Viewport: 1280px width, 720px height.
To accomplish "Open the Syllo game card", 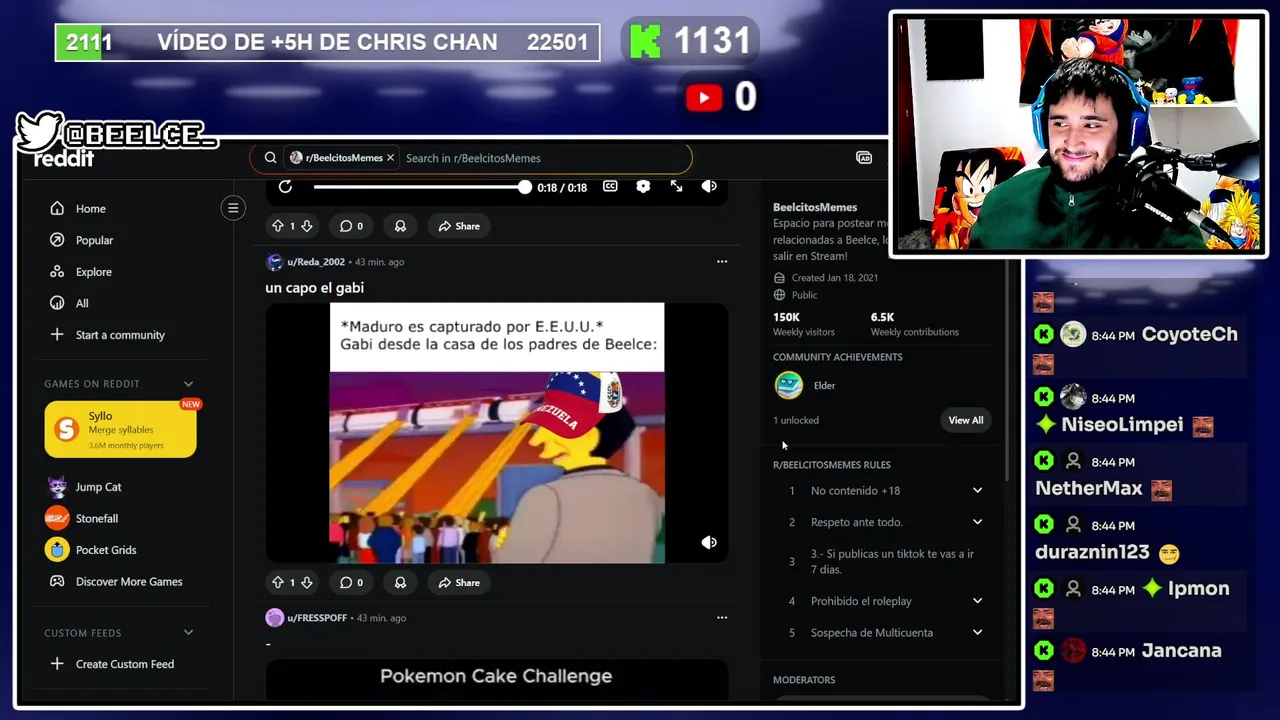I will 120,429.
